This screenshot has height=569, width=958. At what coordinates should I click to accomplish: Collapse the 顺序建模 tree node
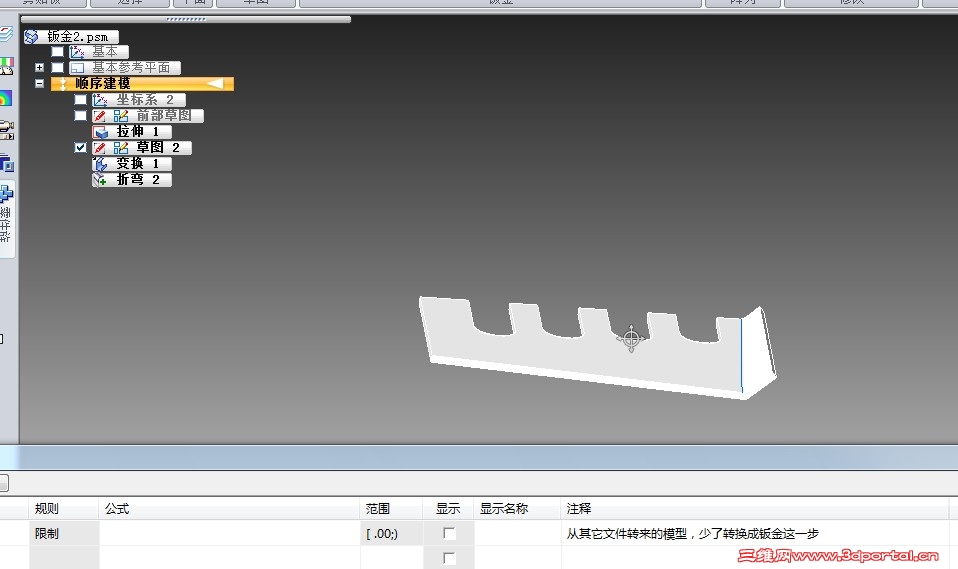(x=39, y=84)
